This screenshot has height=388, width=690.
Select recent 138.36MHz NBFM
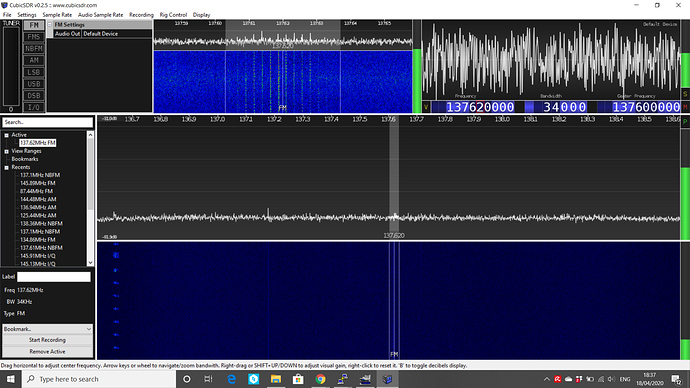point(41,223)
